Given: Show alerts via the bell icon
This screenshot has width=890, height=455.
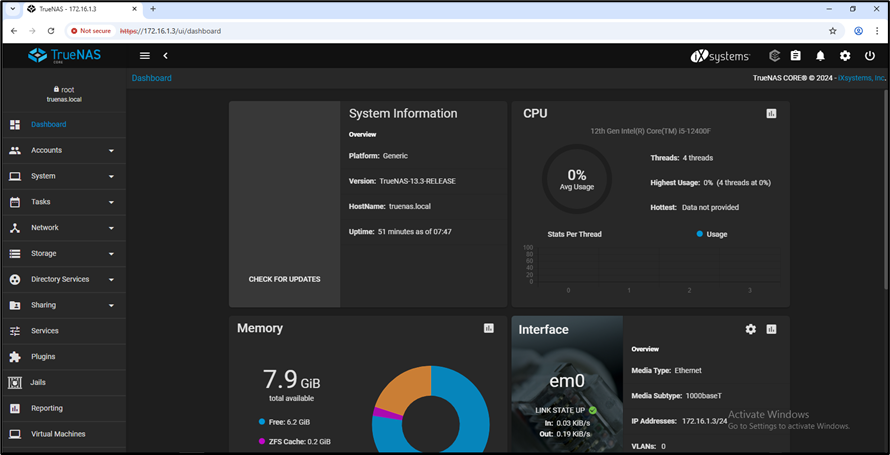Looking at the screenshot, I should 820,56.
